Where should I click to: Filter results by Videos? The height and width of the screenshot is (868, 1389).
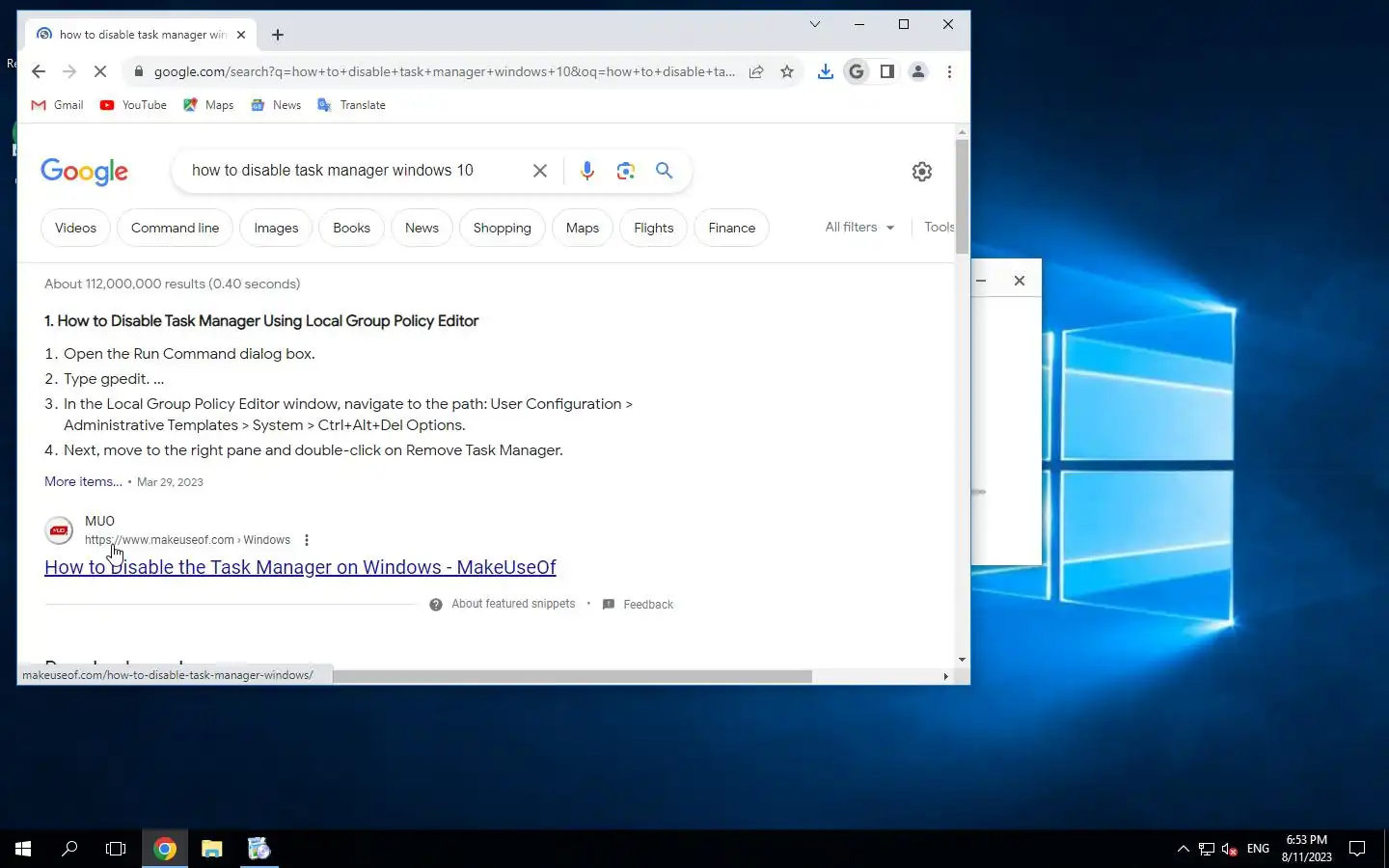point(75,228)
